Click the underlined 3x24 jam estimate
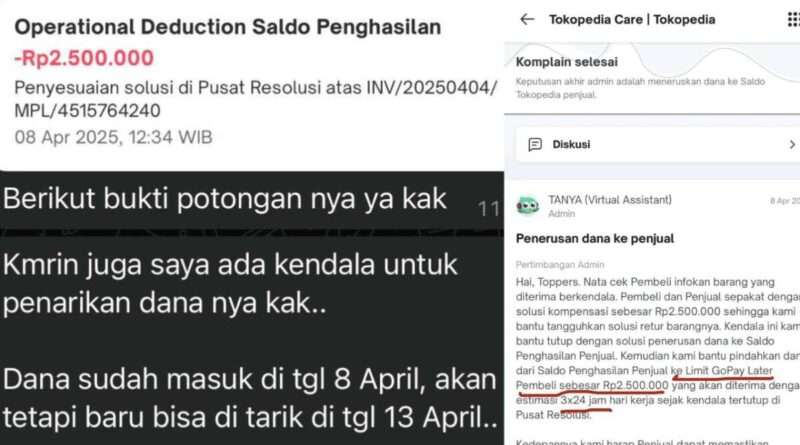Viewport: 800px width, 445px height. (583, 401)
